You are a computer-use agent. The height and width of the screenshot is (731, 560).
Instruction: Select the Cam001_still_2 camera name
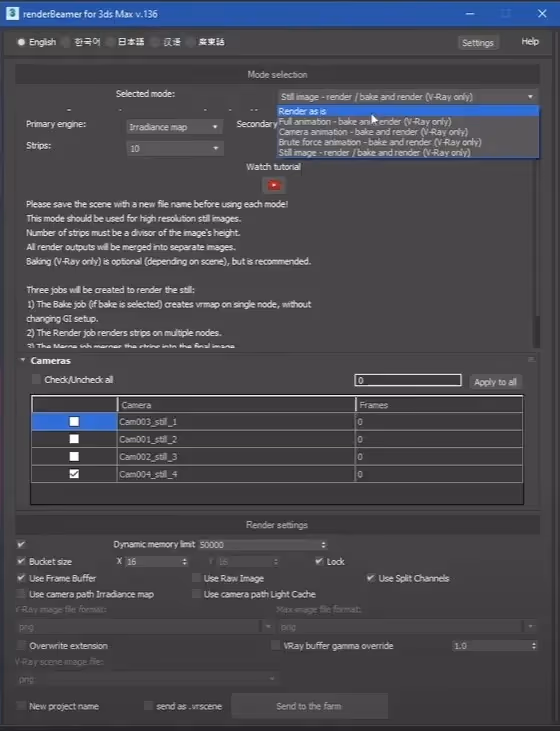click(x=148, y=439)
